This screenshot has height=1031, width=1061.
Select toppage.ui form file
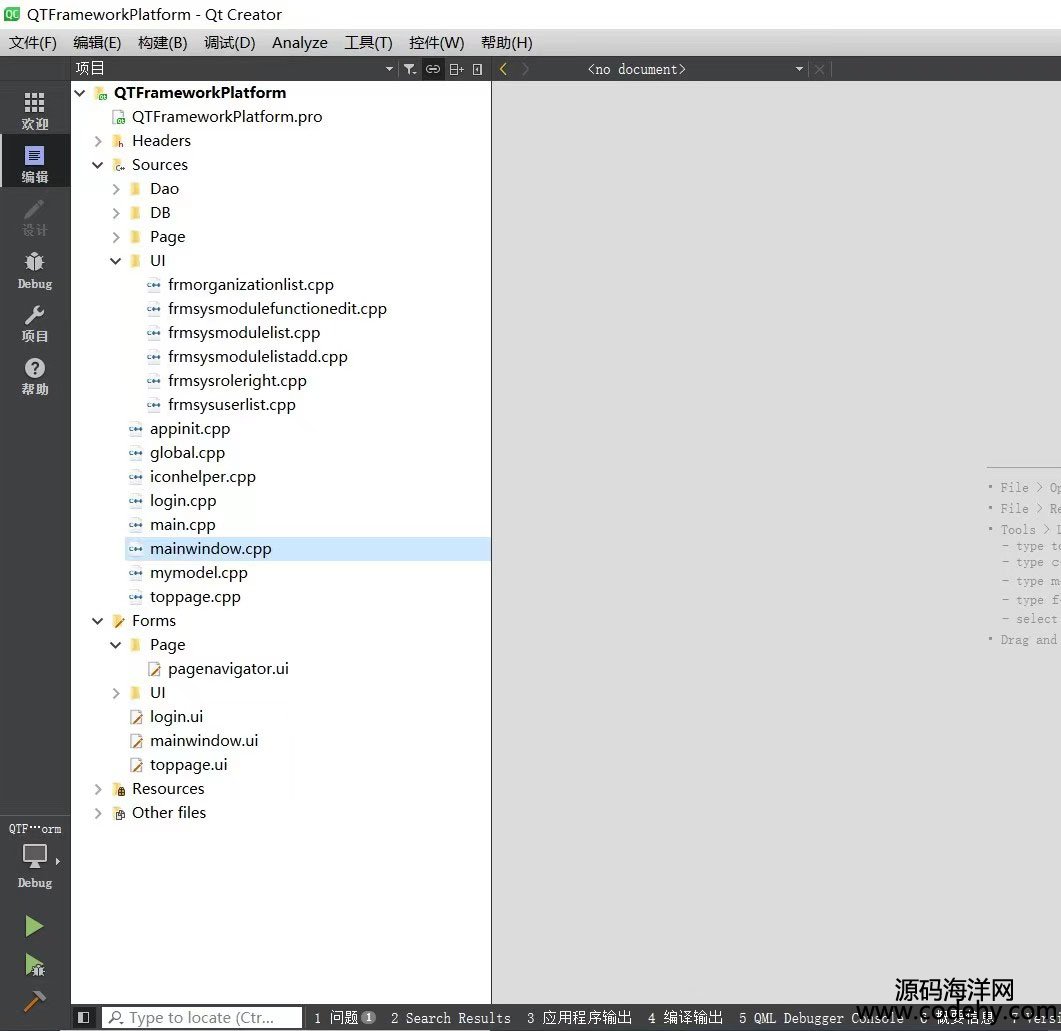[x=189, y=765]
